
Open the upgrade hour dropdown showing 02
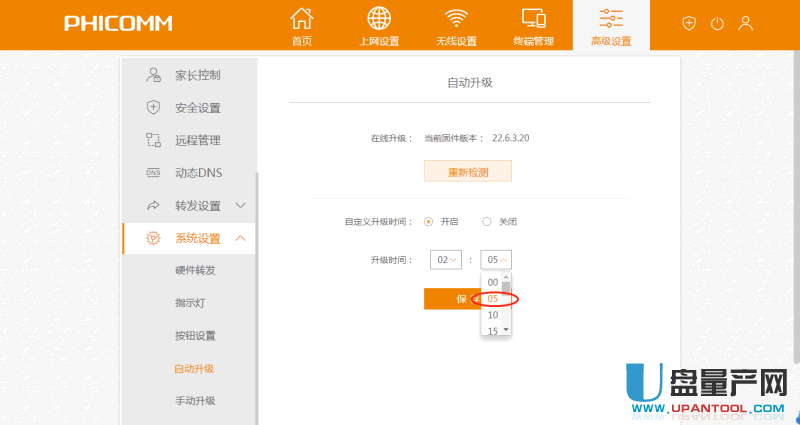pyautogui.click(x=445, y=260)
